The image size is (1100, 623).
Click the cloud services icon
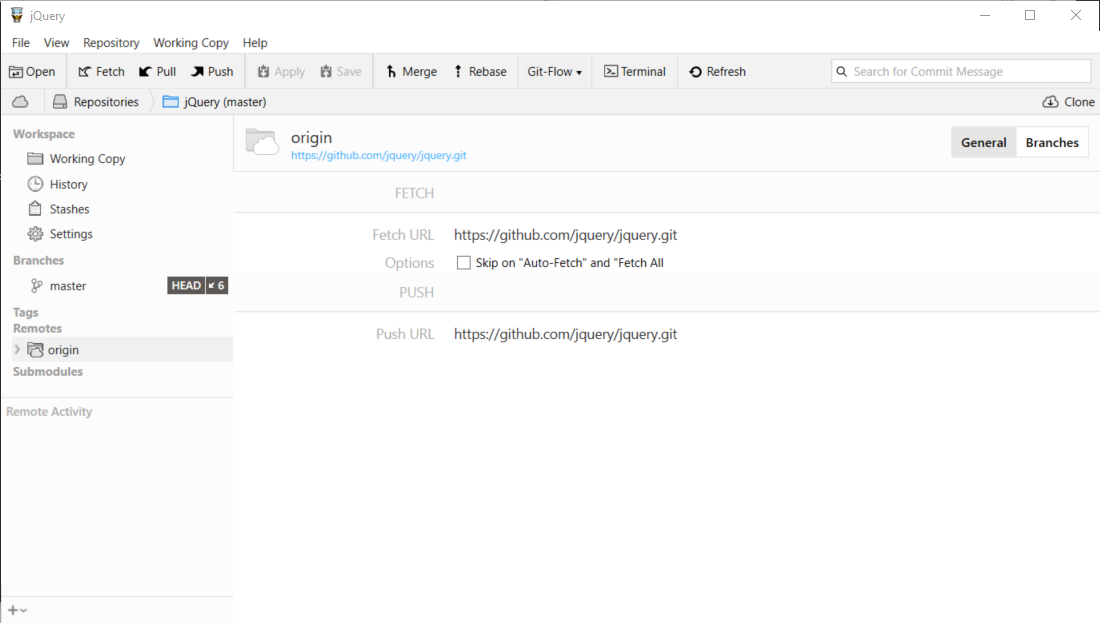tap(20, 102)
